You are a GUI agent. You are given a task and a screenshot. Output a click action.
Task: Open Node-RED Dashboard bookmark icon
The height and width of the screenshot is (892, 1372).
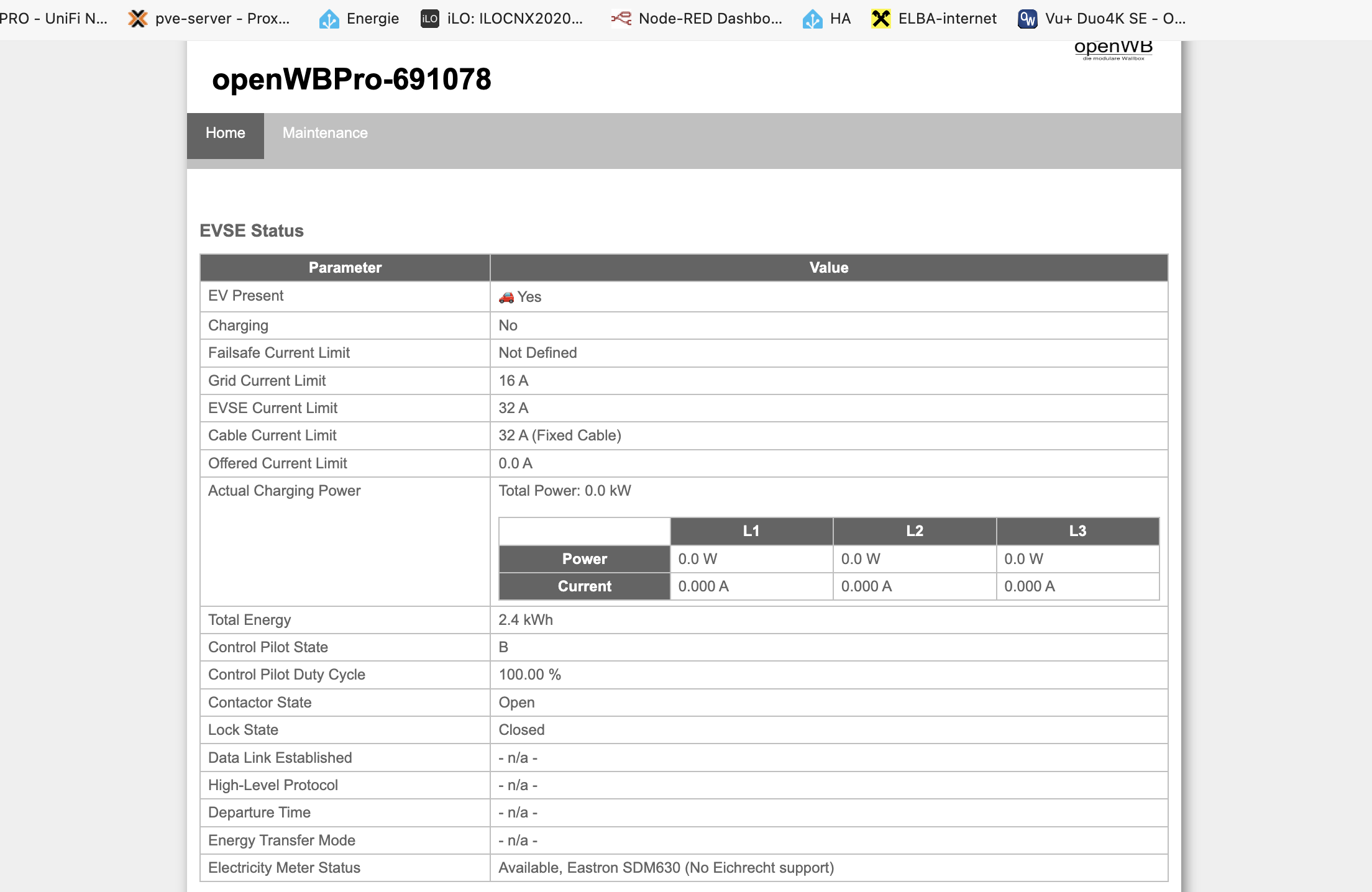tap(621, 19)
